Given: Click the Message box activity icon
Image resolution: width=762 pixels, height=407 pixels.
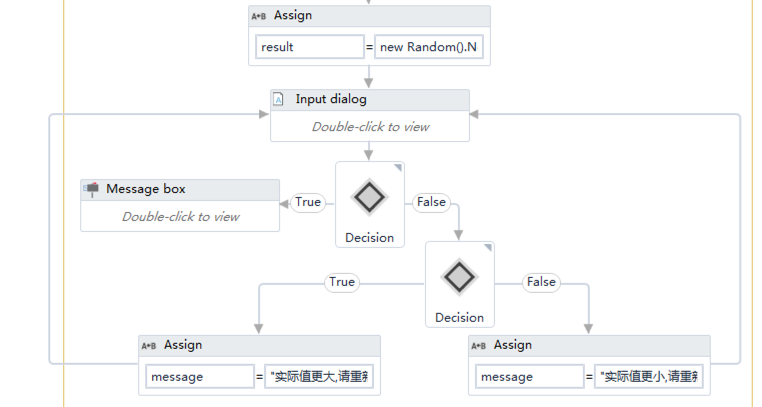Looking at the screenshot, I should pos(91,189).
